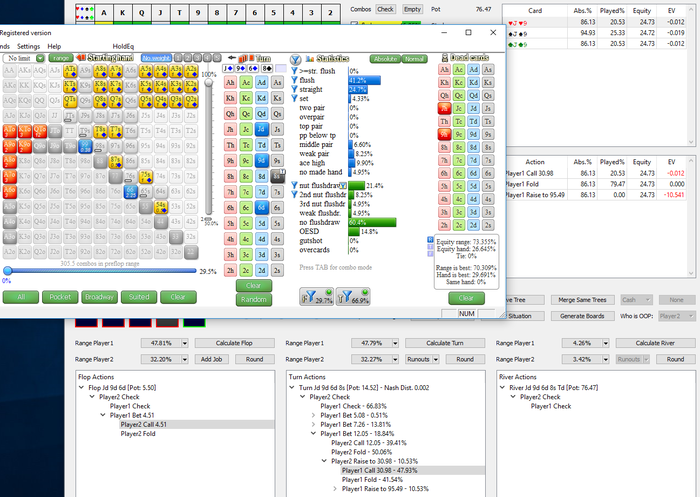Image resolution: width=700 pixels, height=497 pixels.
Task: Select the ATs hand cell in the matrix
Action: [70, 71]
